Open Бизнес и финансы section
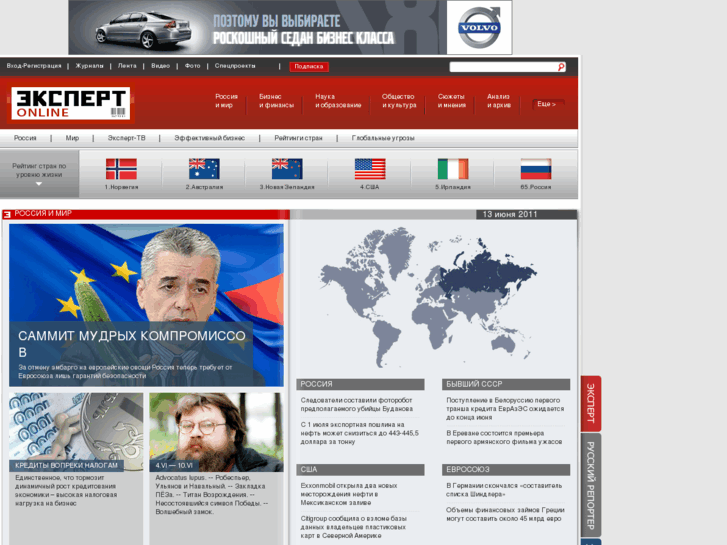The height and width of the screenshot is (545, 727). point(276,101)
